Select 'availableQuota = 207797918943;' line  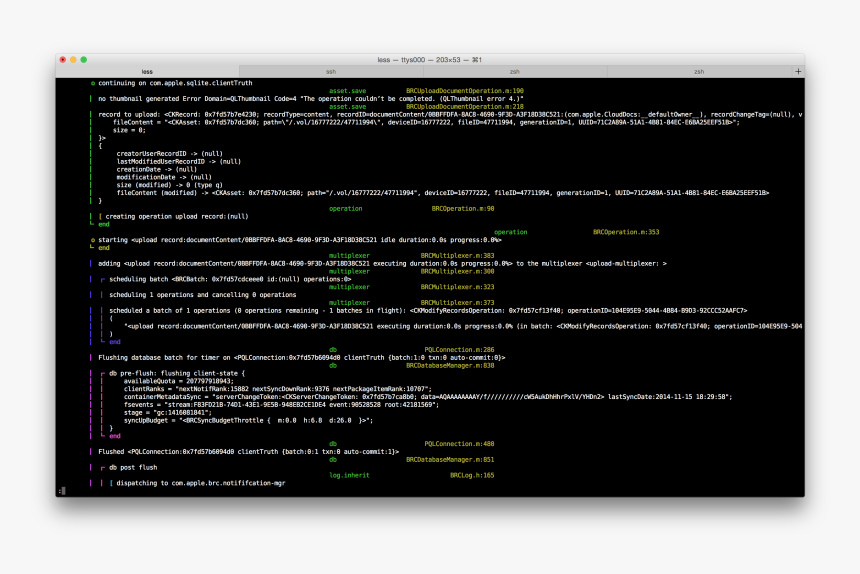(179, 382)
